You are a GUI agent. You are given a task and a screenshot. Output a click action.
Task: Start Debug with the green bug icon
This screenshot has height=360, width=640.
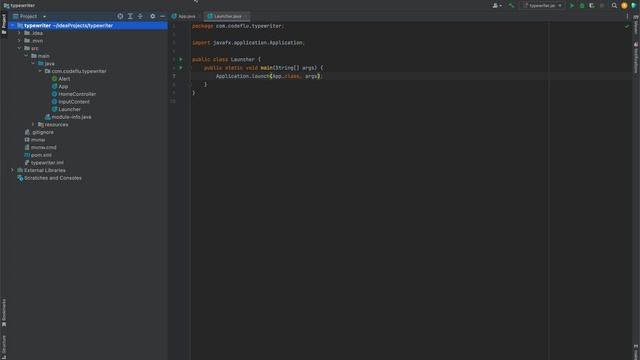(x=582, y=6)
